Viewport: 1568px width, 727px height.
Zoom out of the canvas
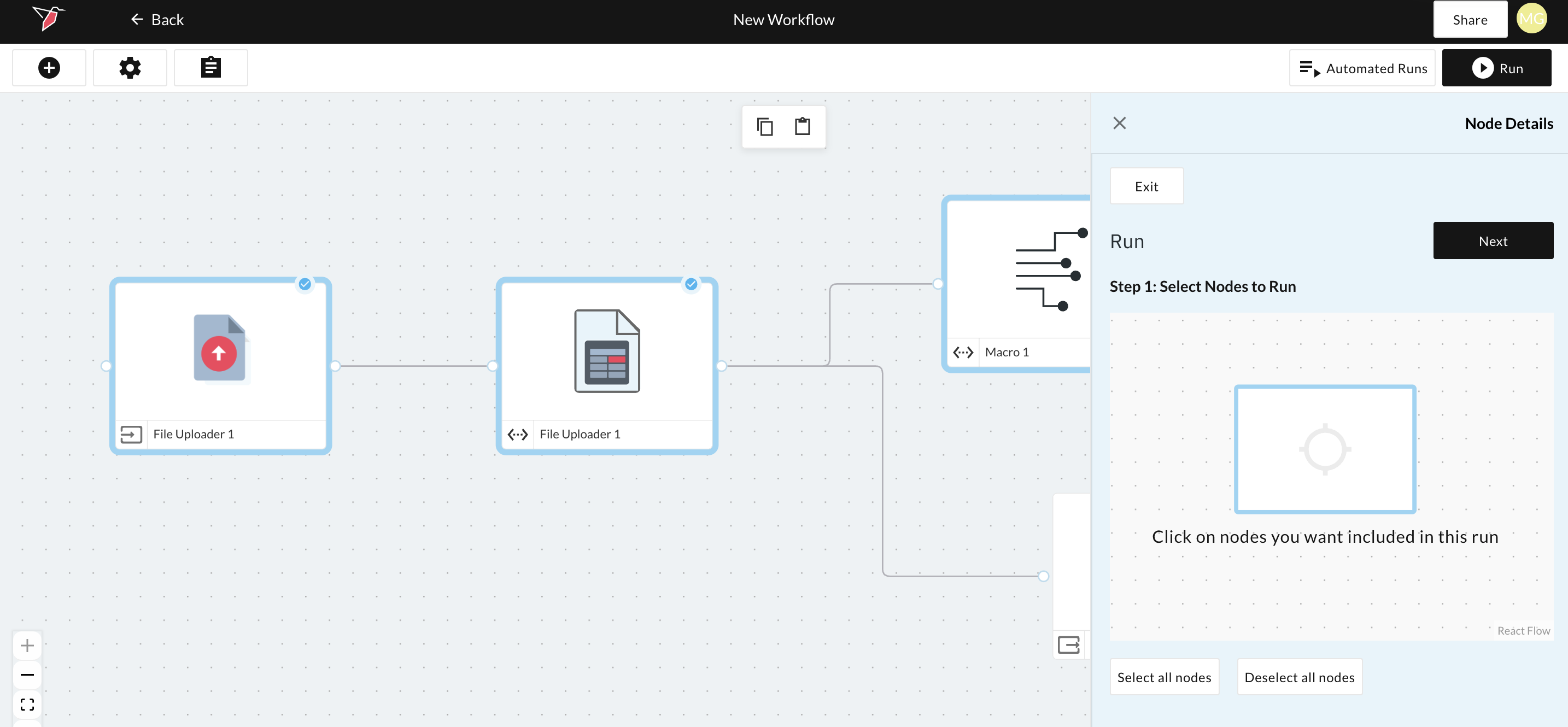pos(27,675)
